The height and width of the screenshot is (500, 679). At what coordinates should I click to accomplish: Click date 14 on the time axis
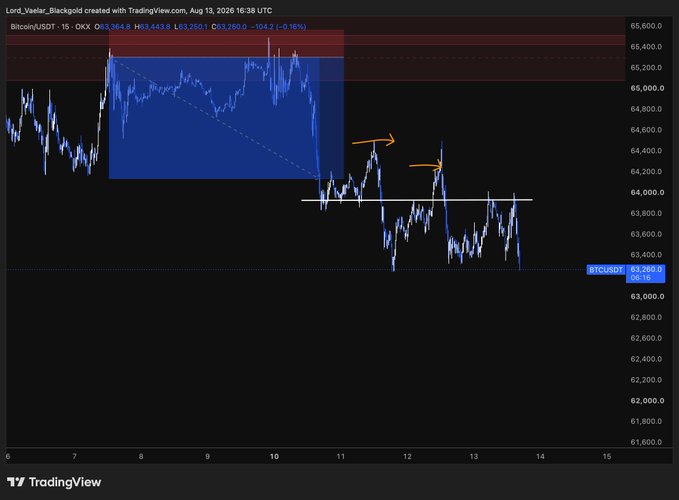click(540, 456)
